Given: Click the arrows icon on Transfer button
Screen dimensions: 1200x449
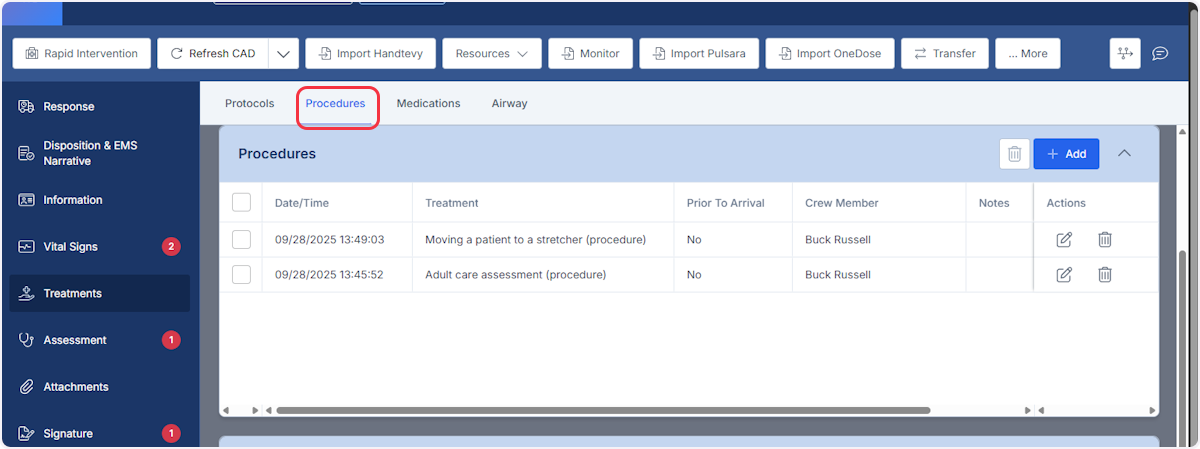Looking at the screenshot, I should coord(920,54).
